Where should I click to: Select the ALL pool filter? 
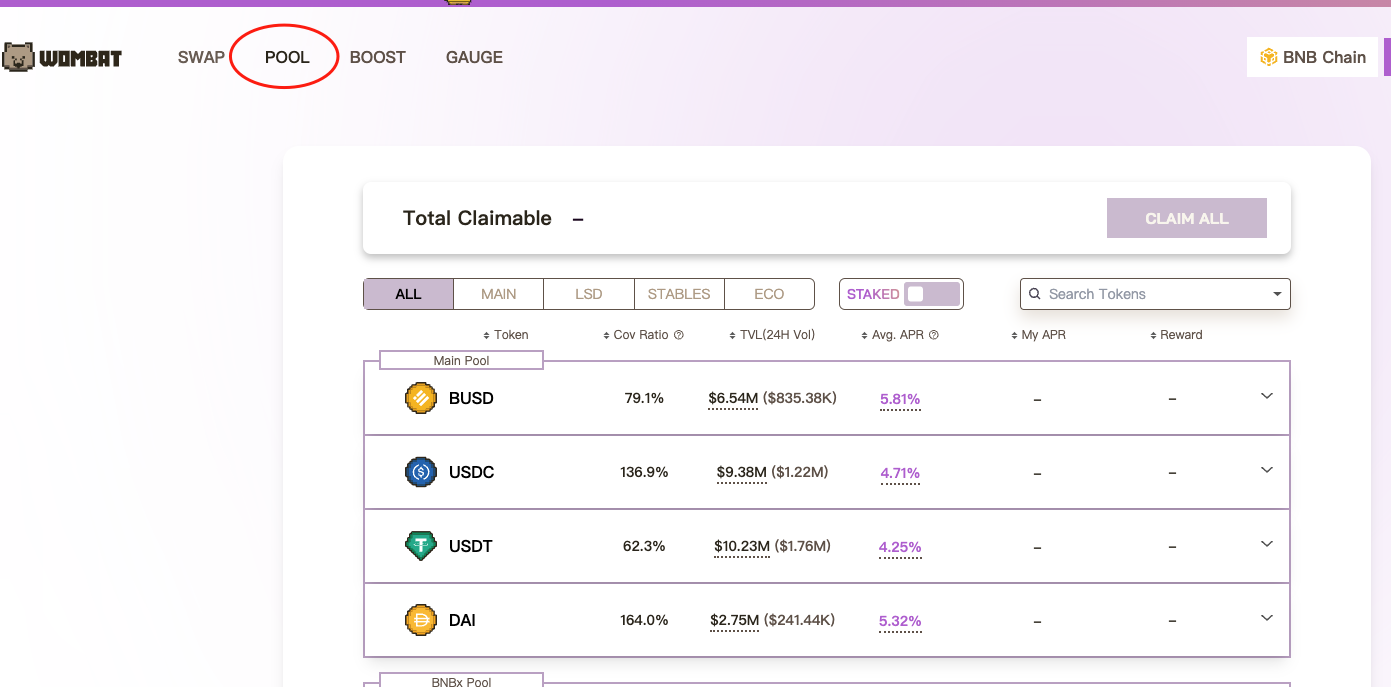click(x=408, y=294)
